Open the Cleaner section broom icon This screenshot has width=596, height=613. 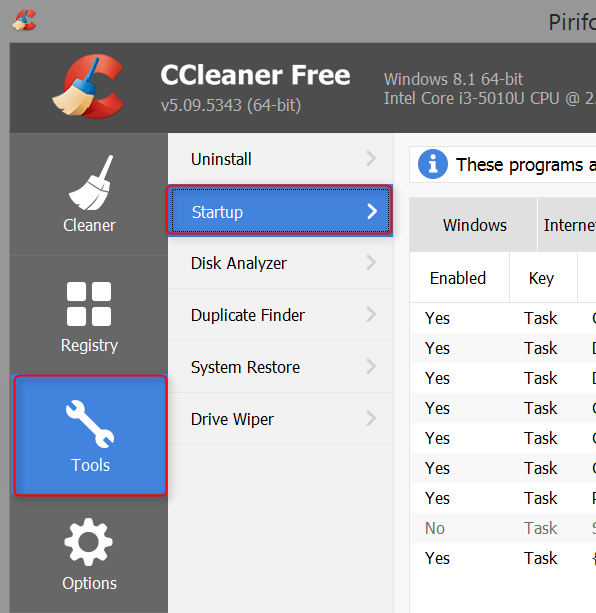point(91,183)
